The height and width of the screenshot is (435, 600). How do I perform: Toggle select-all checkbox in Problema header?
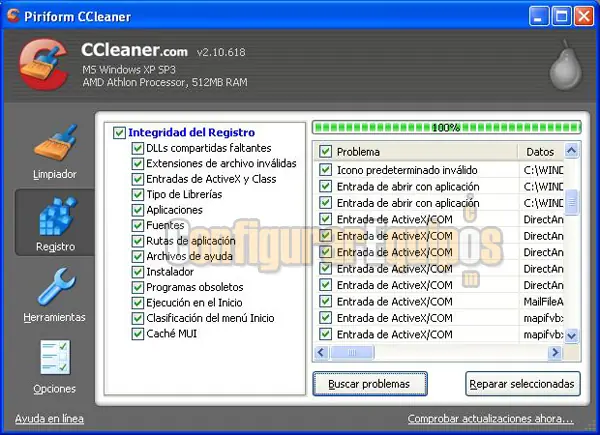[x=325, y=152]
